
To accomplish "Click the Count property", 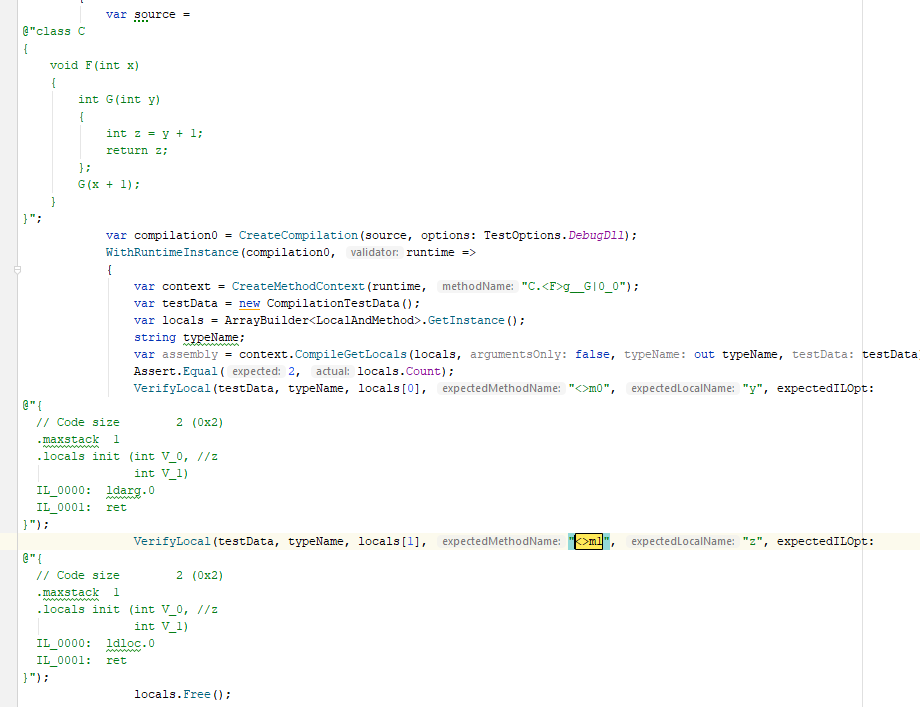I will pyautogui.click(x=424, y=371).
